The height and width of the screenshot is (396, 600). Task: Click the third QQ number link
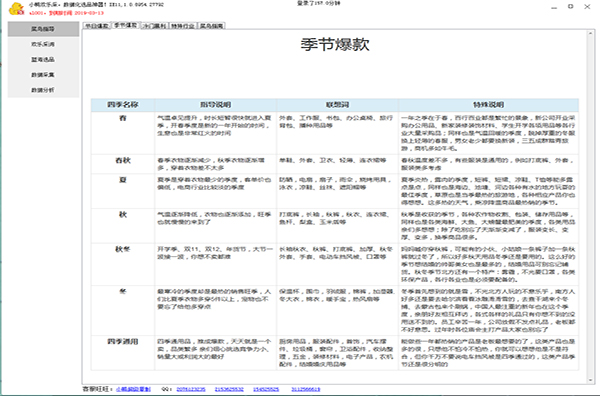tap(266, 389)
